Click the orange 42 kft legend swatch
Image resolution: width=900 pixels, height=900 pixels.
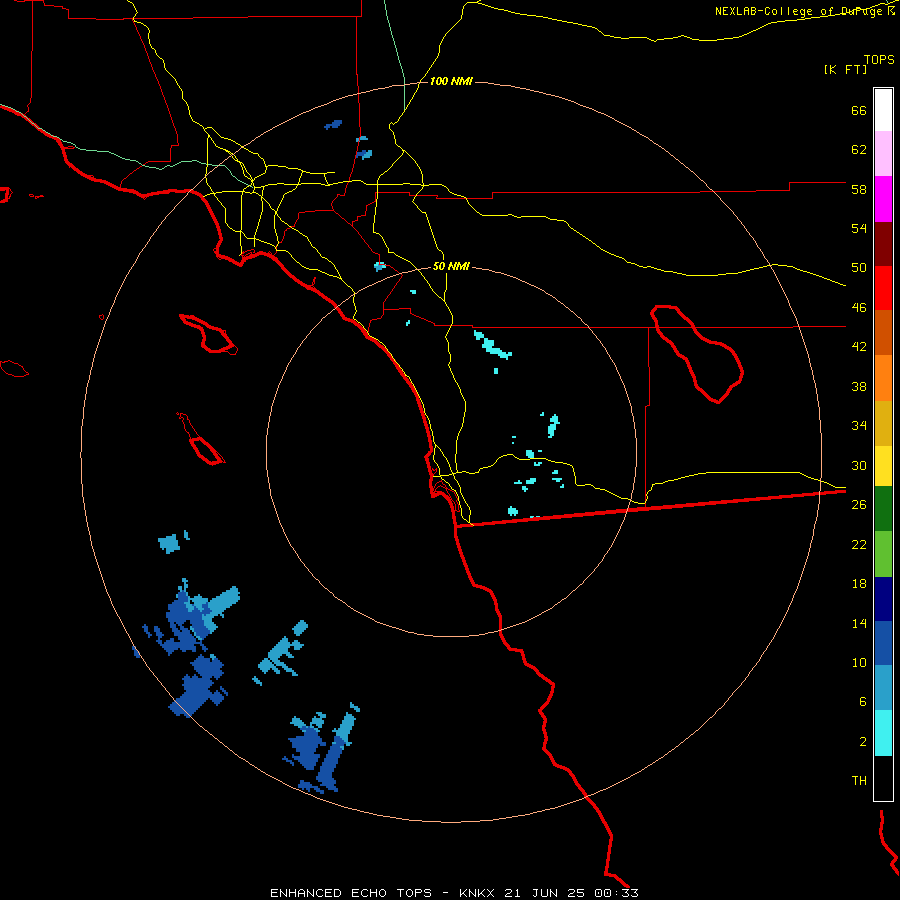pos(883,378)
